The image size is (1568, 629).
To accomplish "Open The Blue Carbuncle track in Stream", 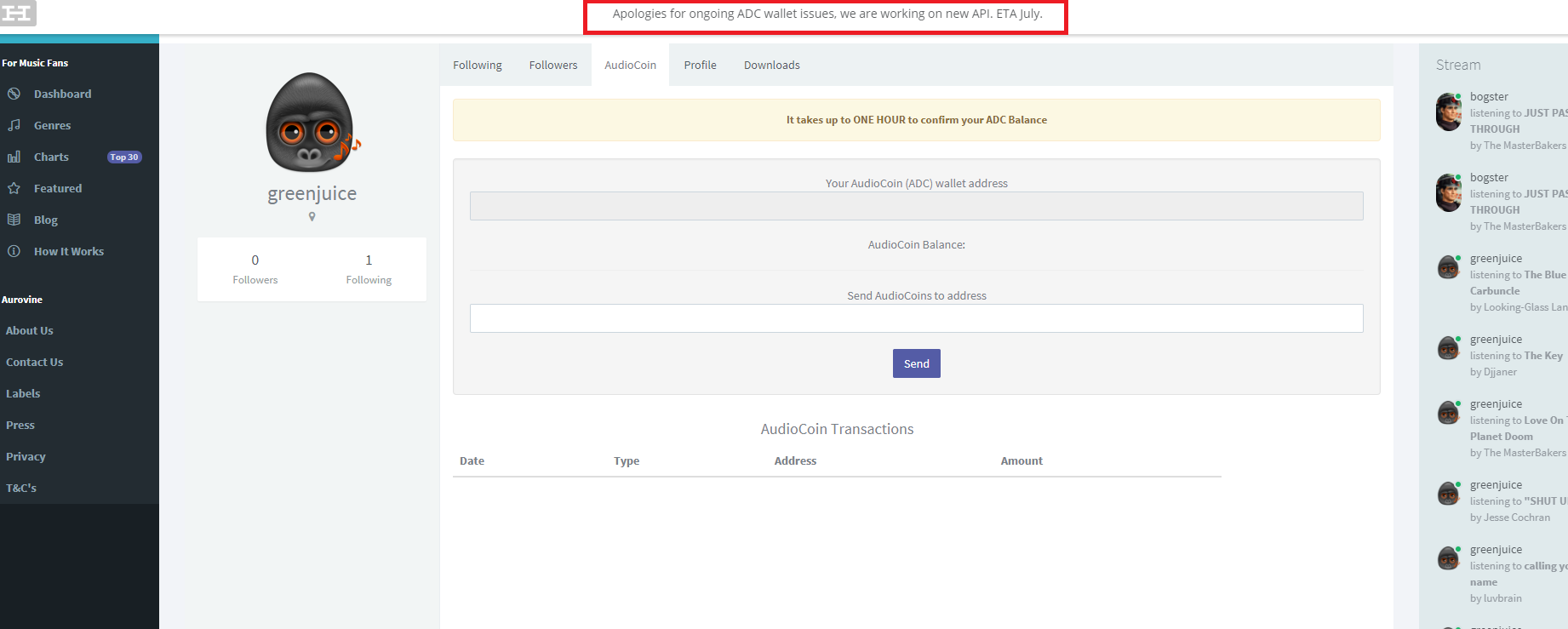I will click(x=1518, y=283).
